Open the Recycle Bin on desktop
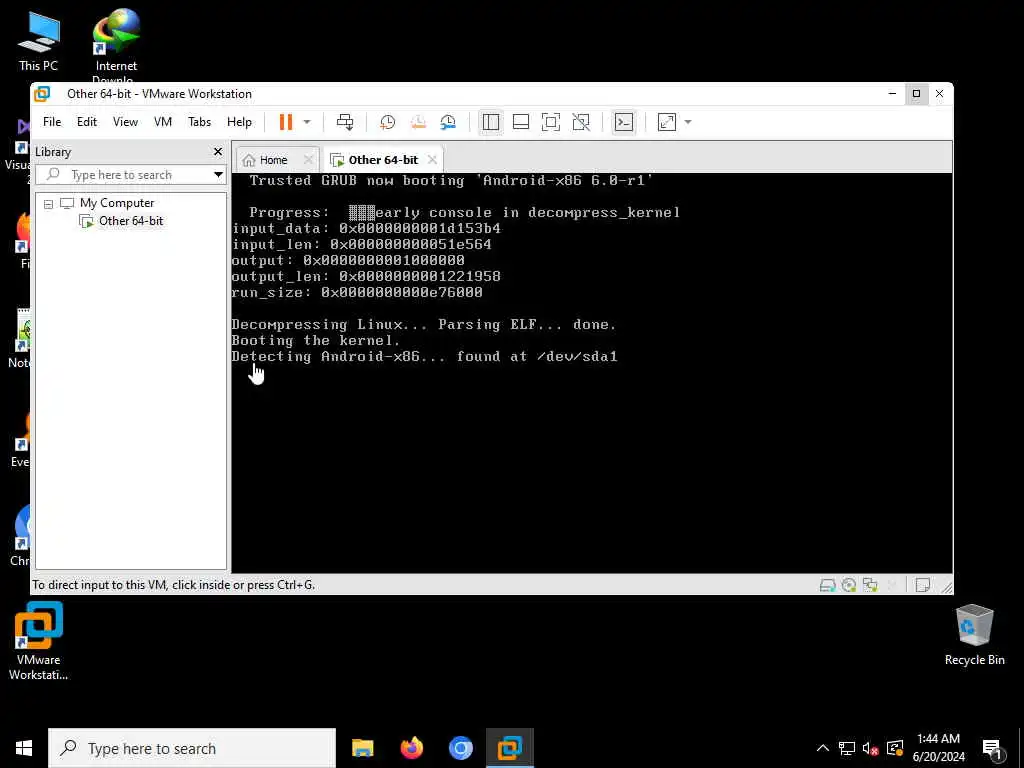 [x=974, y=635]
